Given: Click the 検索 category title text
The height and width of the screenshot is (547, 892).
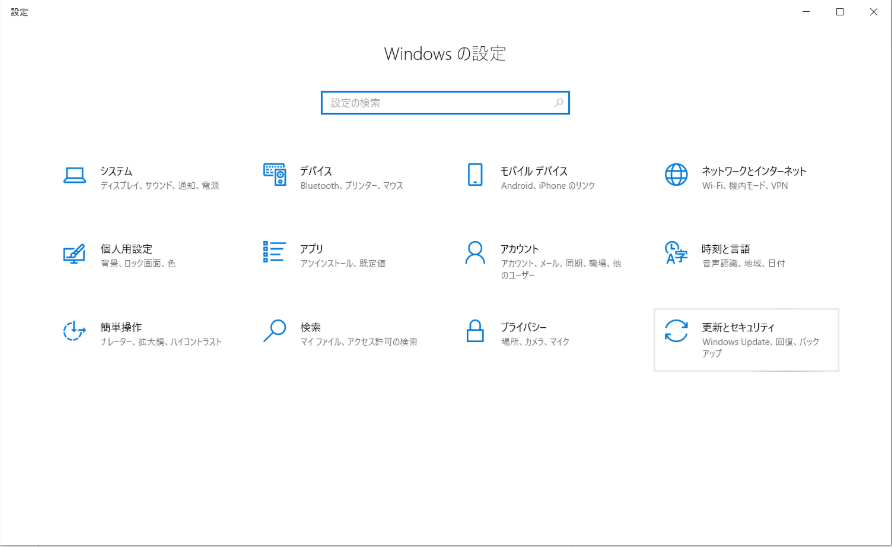Looking at the screenshot, I should [311, 327].
